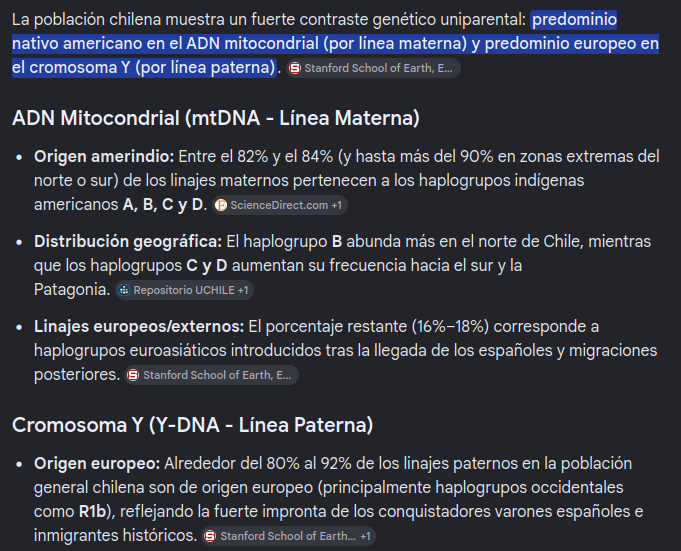Click the orange ScienceDirect logo icon
Image resolution: width=681 pixels, height=551 pixels.
[x=221, y=205]
